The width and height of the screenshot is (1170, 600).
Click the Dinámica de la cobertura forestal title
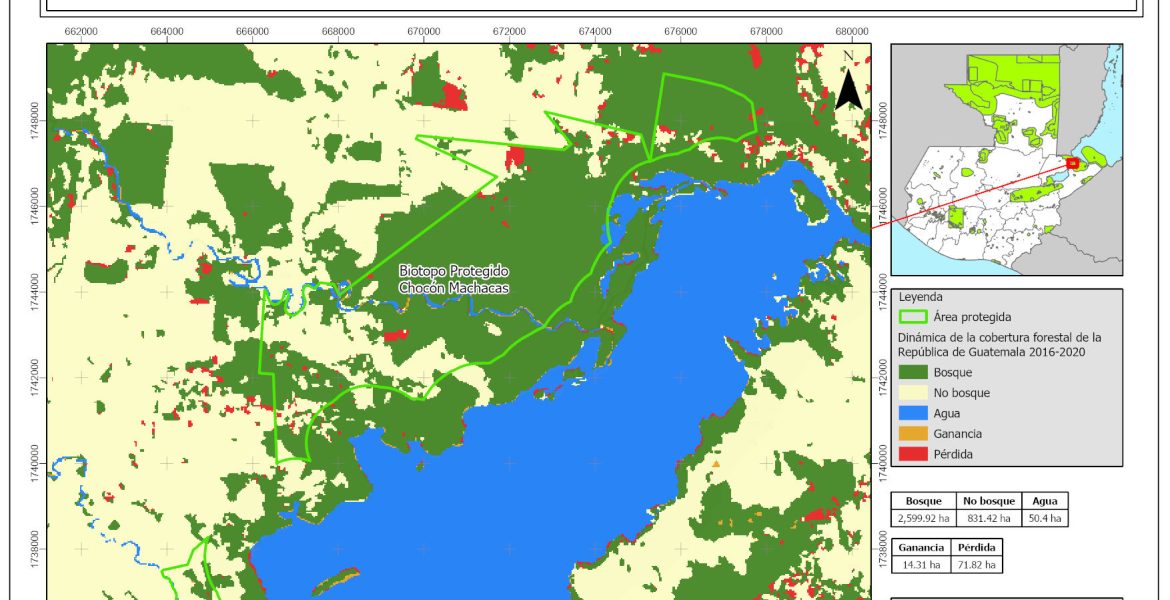click(999, 344)
